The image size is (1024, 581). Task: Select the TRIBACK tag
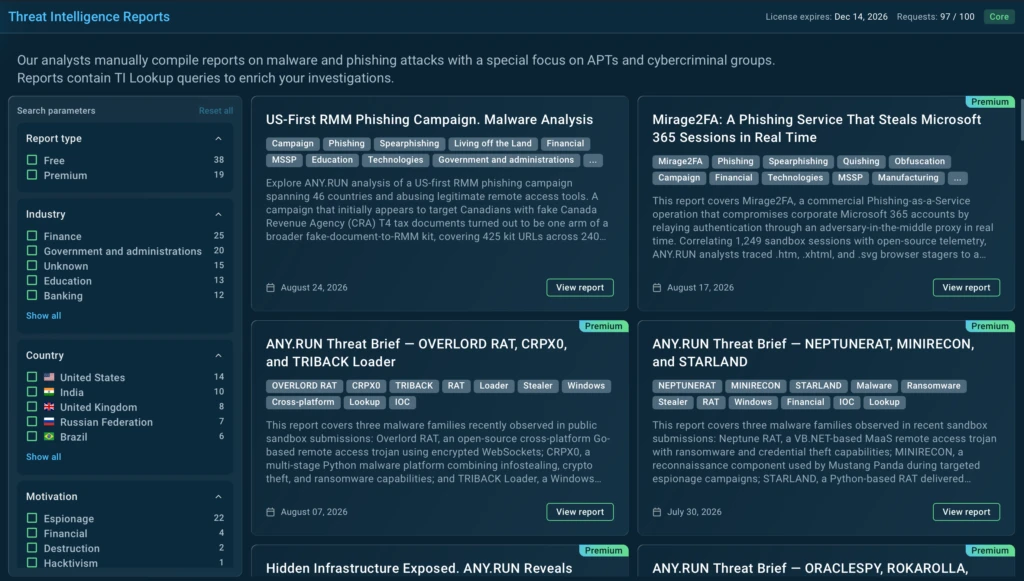pos(414,386)
